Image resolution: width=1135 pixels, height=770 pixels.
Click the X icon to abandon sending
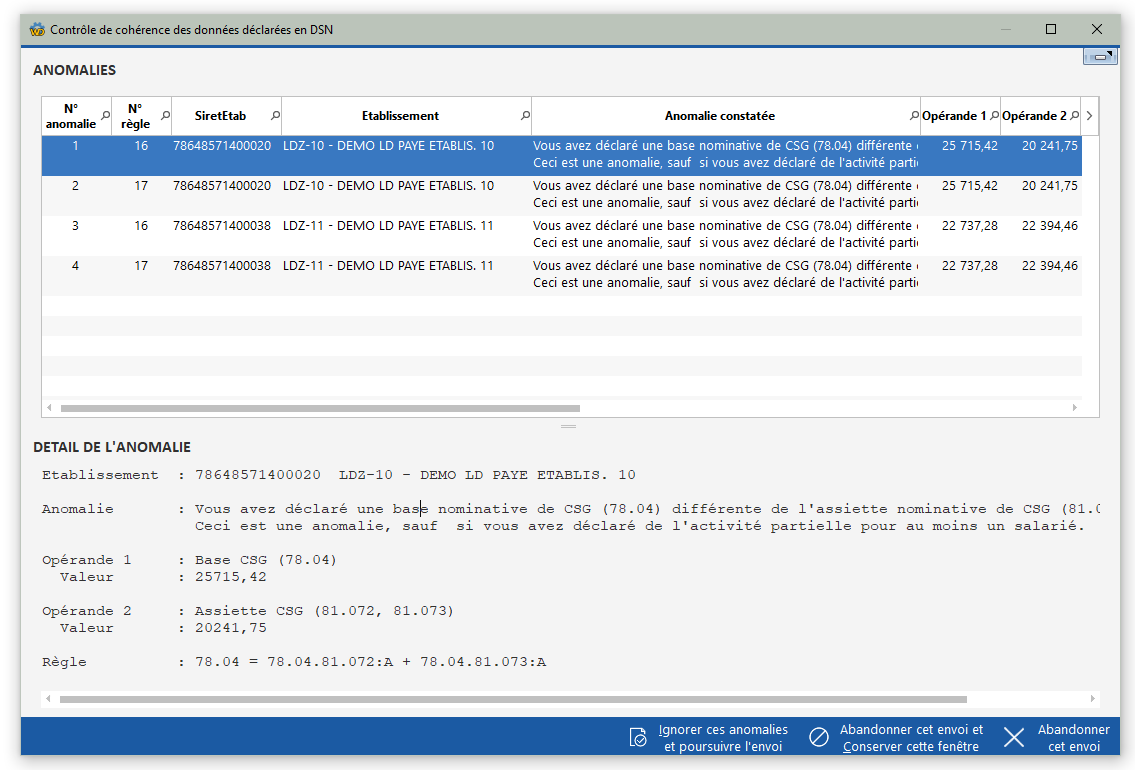tap(1014, 738)
